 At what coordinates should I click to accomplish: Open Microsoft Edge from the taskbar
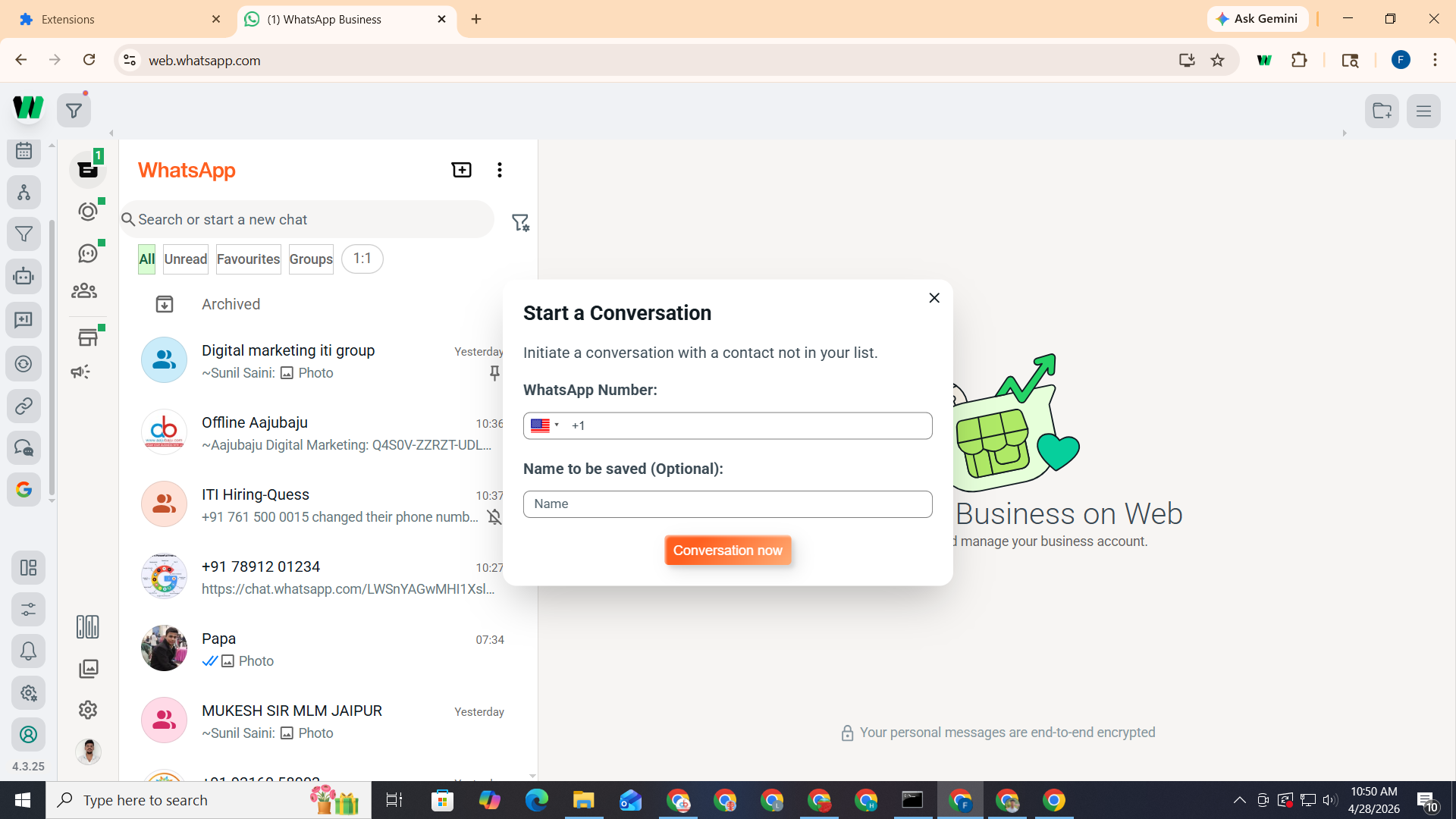536,800
